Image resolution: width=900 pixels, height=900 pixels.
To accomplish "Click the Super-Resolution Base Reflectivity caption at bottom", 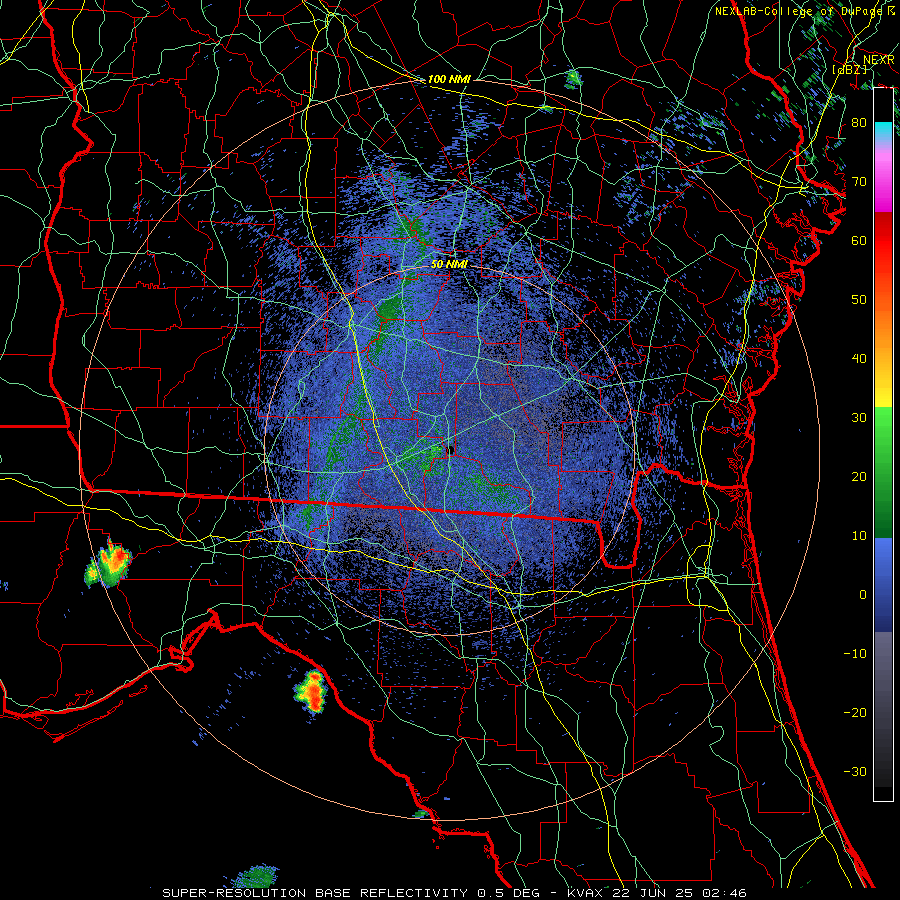I will (454, 893).
